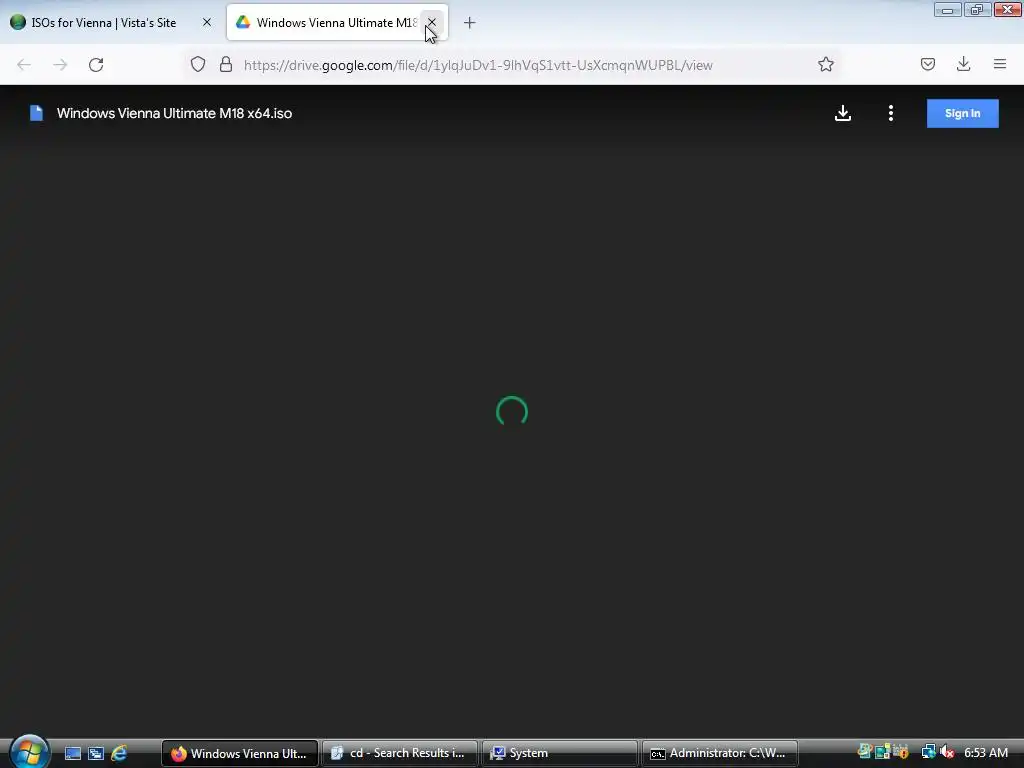Open a new browser tab
This screenshot has height=768, width=1024.
tap(469, 23)
